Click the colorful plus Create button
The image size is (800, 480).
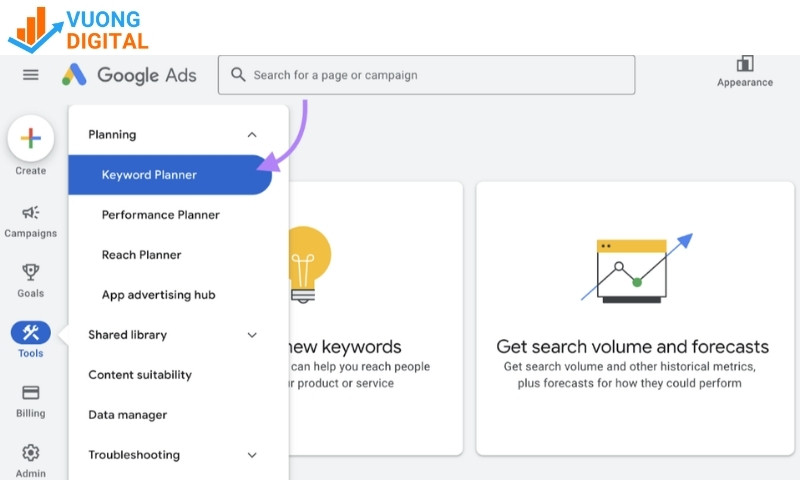[31, 139]
